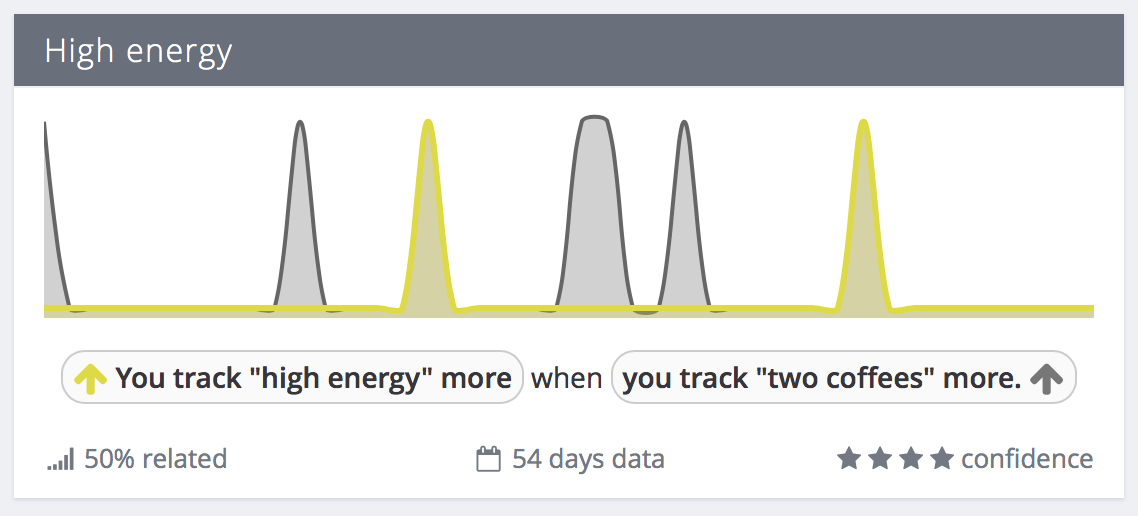Click the 'confidence' rating text
The image size is (1138, 516).
coord(1027,459)
